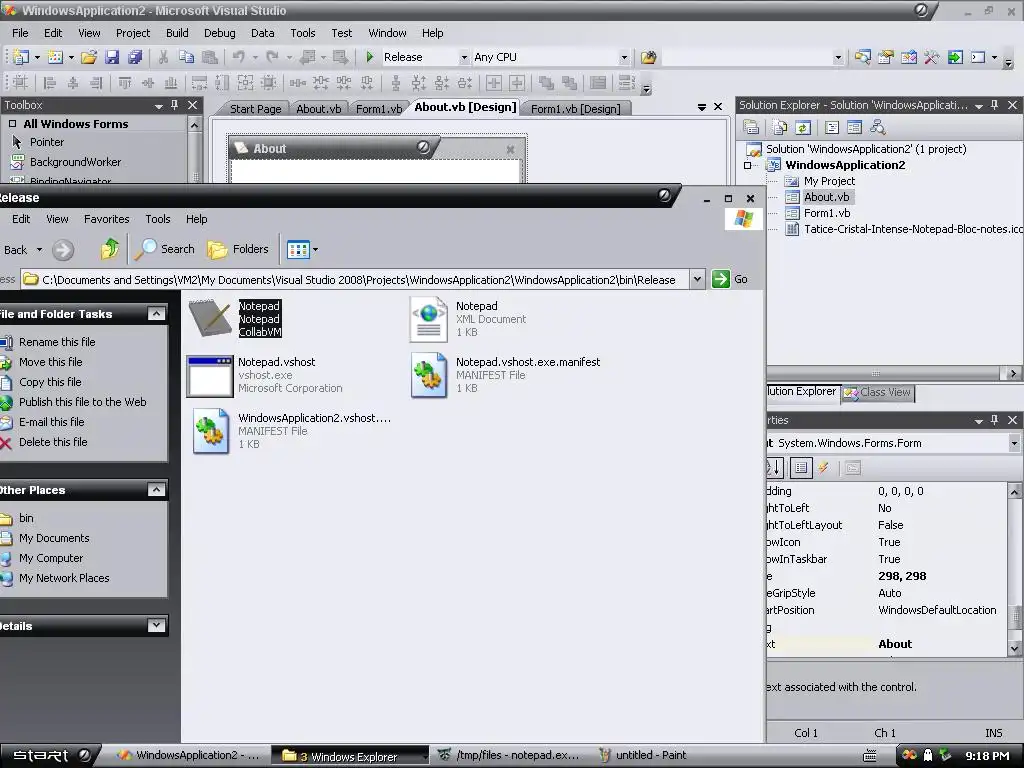Image resolution: width=1024 pixels, height=768 pixels.
Task: Switch to About.vb code tab
Action: pyautogui.click(x=318, y=108)
